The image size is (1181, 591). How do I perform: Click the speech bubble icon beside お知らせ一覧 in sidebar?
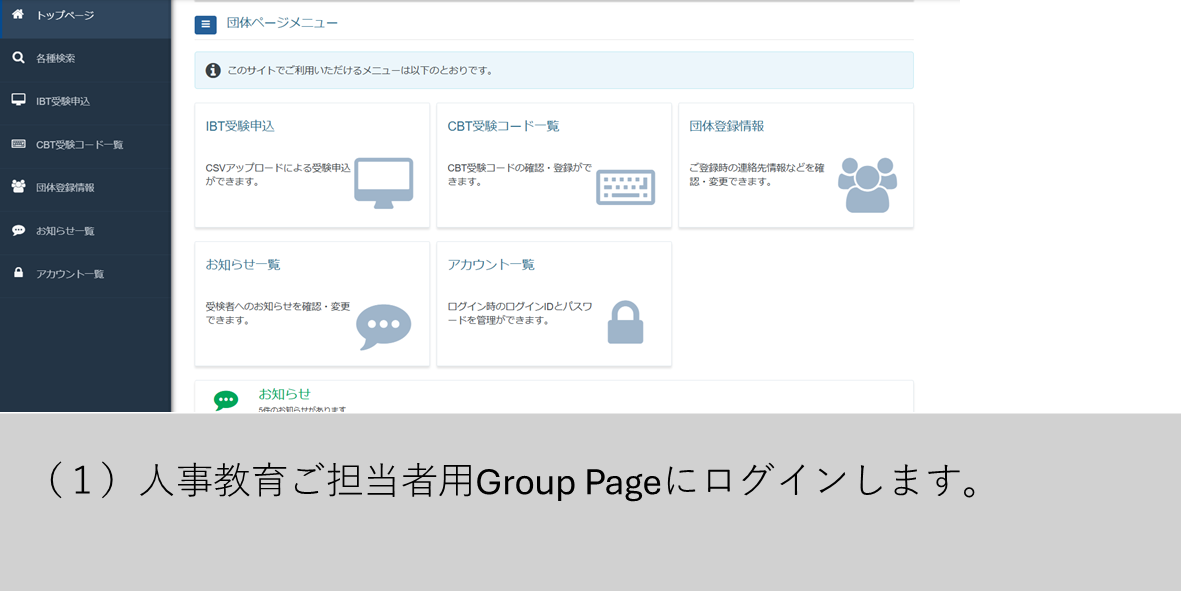coord(18,230)
